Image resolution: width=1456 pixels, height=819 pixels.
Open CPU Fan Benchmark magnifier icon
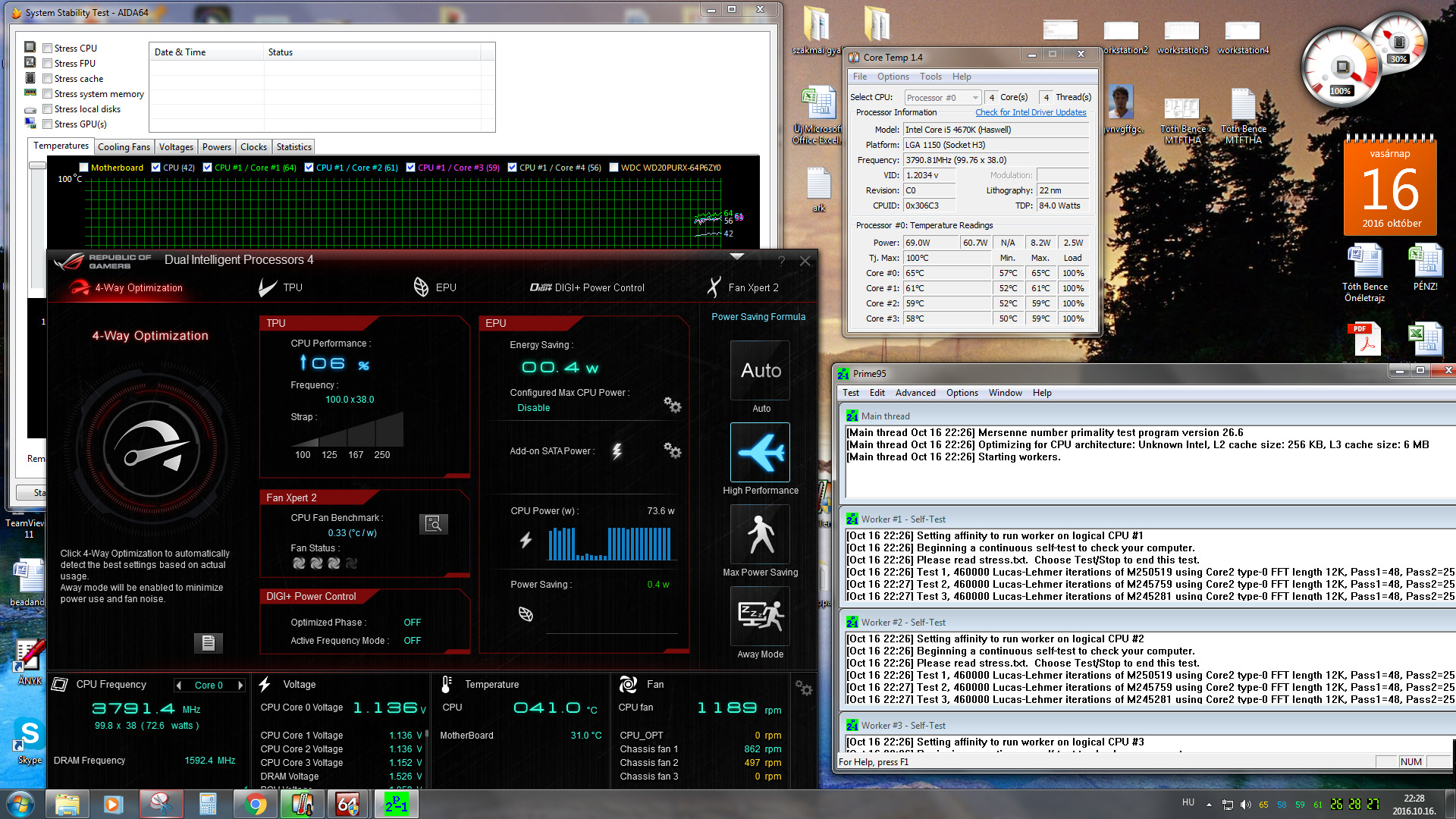coord(434,524)
